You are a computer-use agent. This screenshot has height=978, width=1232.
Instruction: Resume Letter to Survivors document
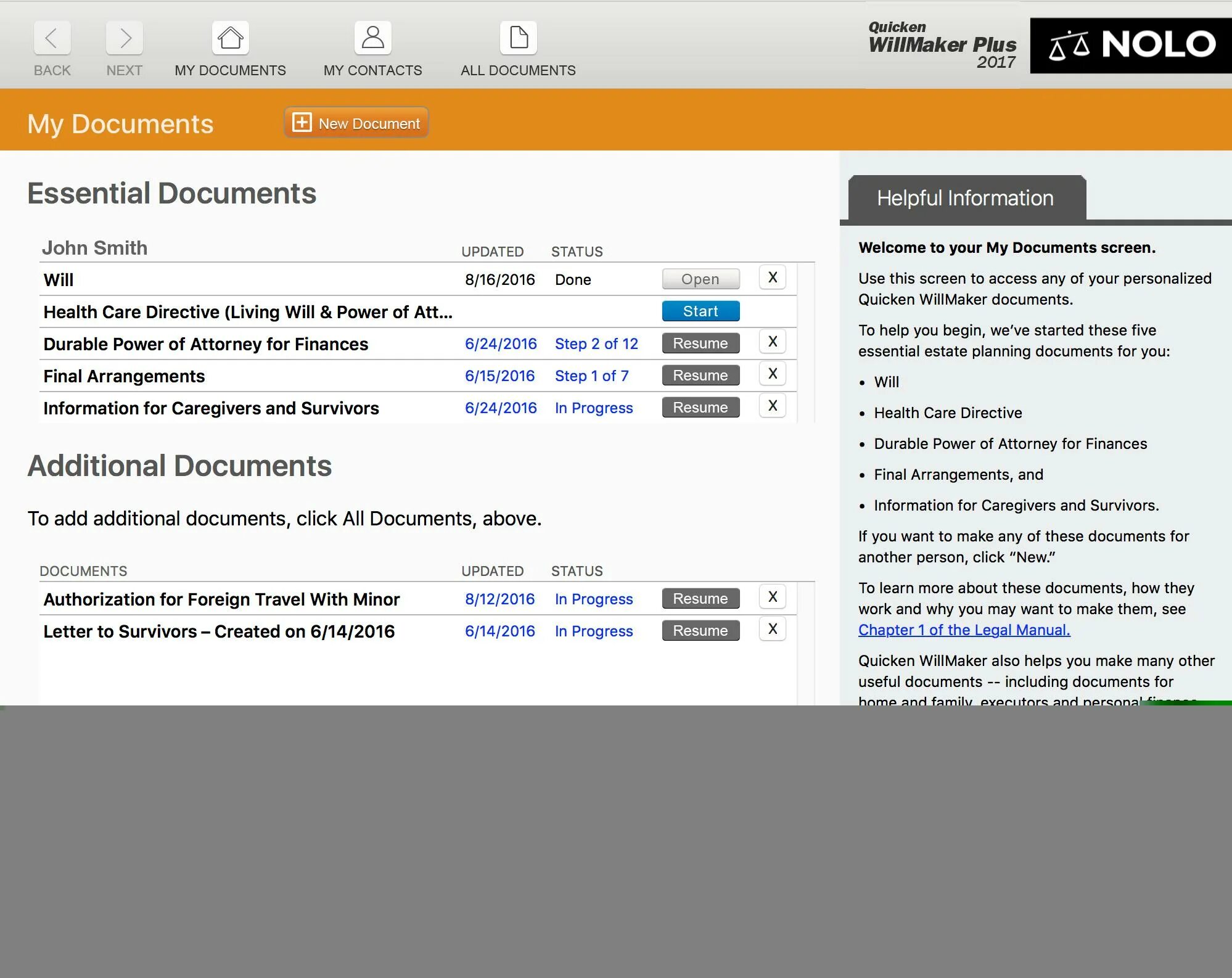[x=700, y=631]
